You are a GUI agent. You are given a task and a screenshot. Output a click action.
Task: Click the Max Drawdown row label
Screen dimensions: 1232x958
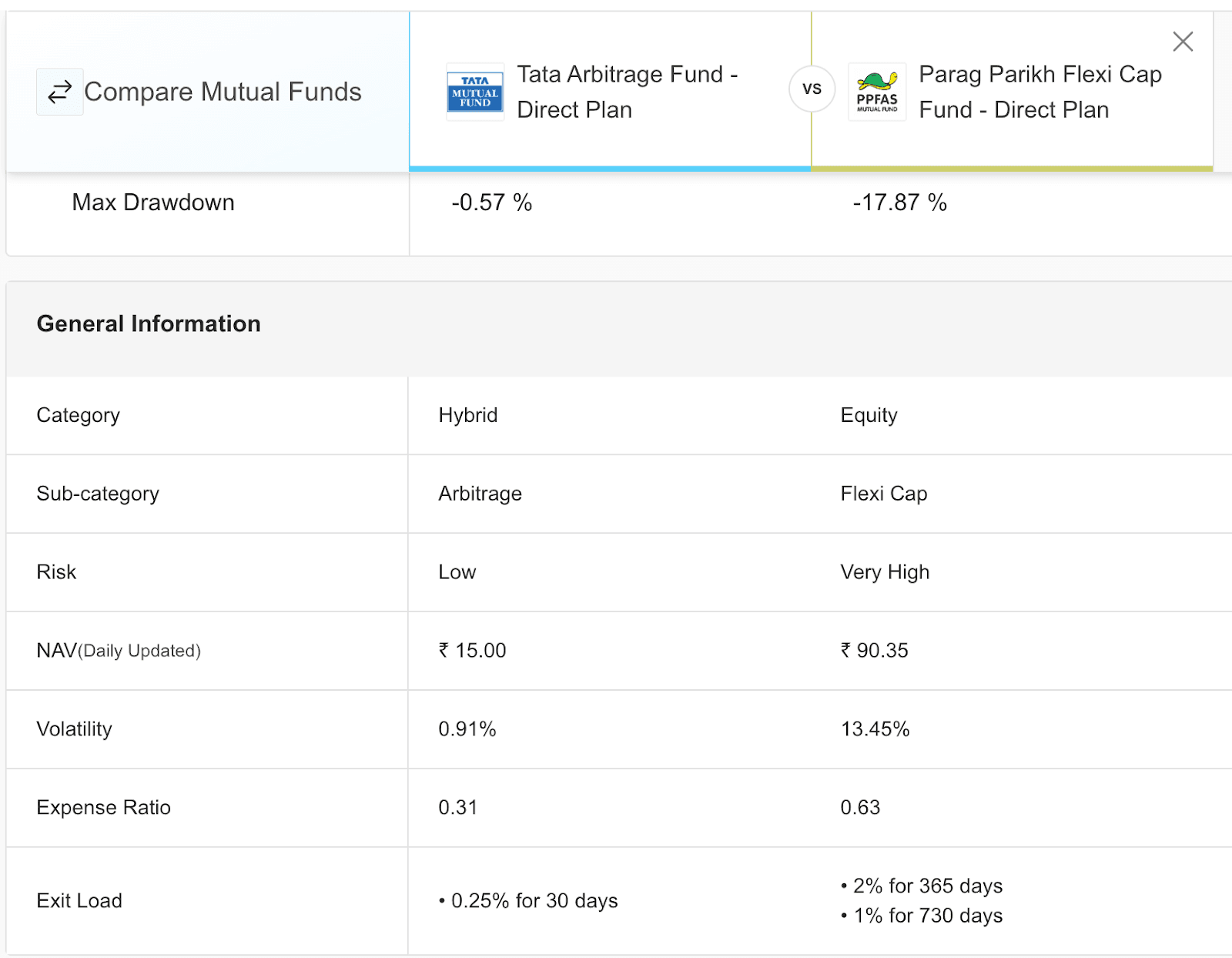[x=153, y=203]
